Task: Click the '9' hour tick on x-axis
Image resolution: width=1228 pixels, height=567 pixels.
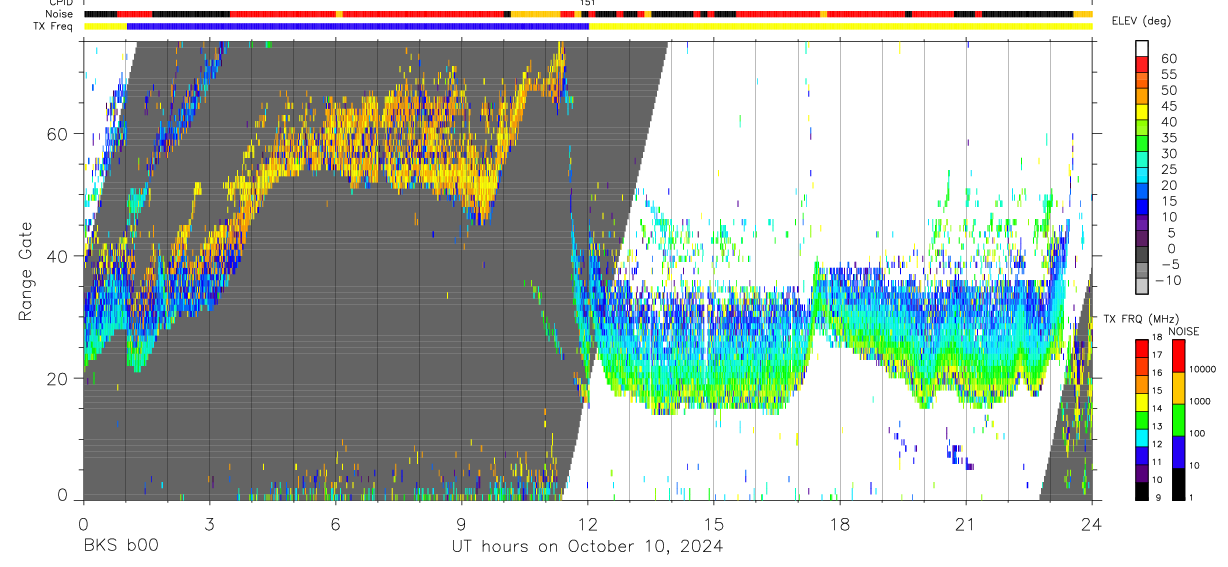Action: coord(462,524)
